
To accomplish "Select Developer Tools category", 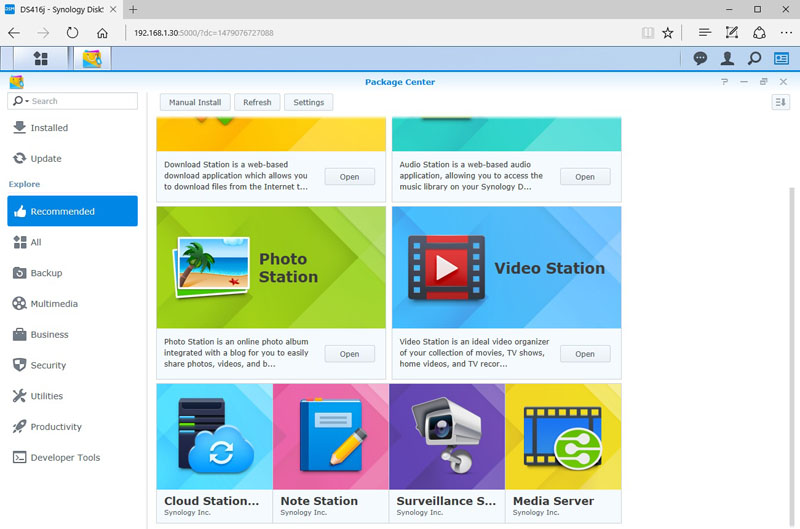I will (x=65, y=458).
